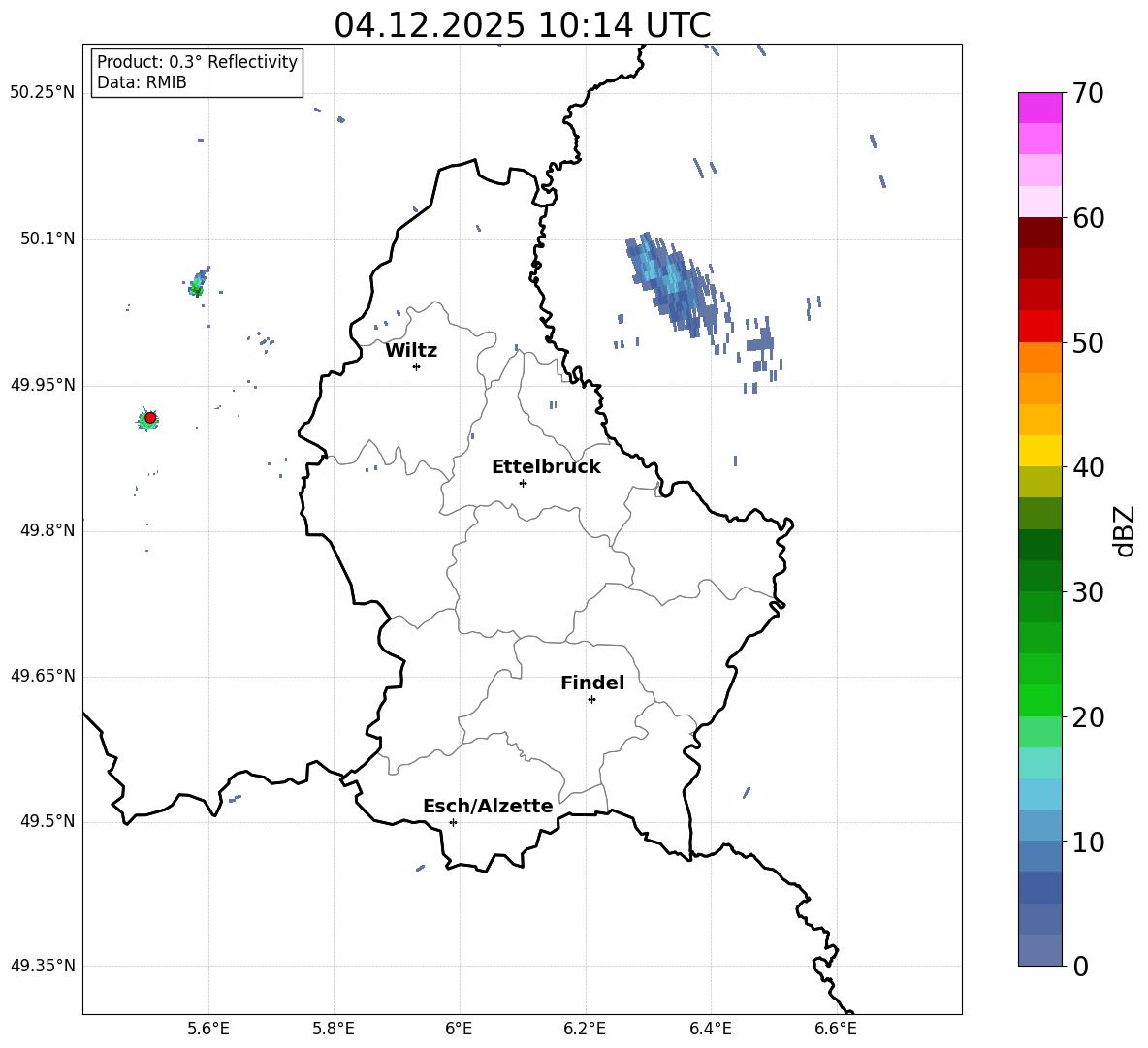This screenshot has width=1148, height=1048.
Task: Click the bright red colorbar segment above 50
Action: click(1040, 327)
